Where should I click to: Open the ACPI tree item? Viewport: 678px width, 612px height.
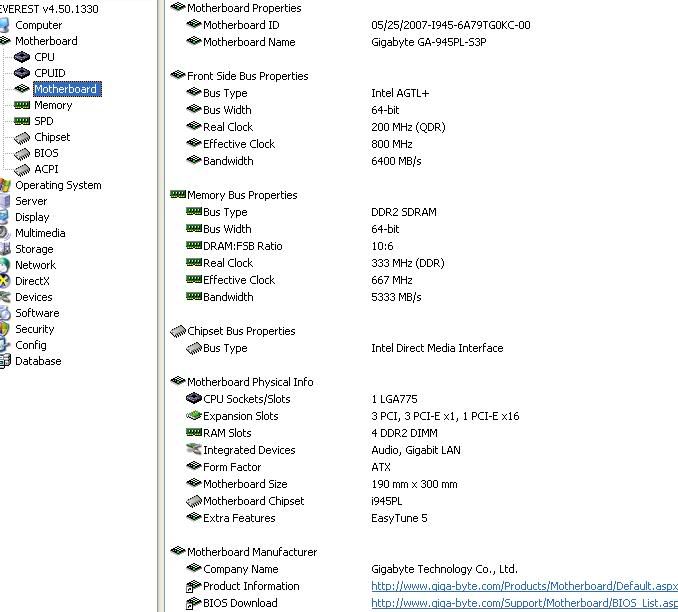pos(46,169)
